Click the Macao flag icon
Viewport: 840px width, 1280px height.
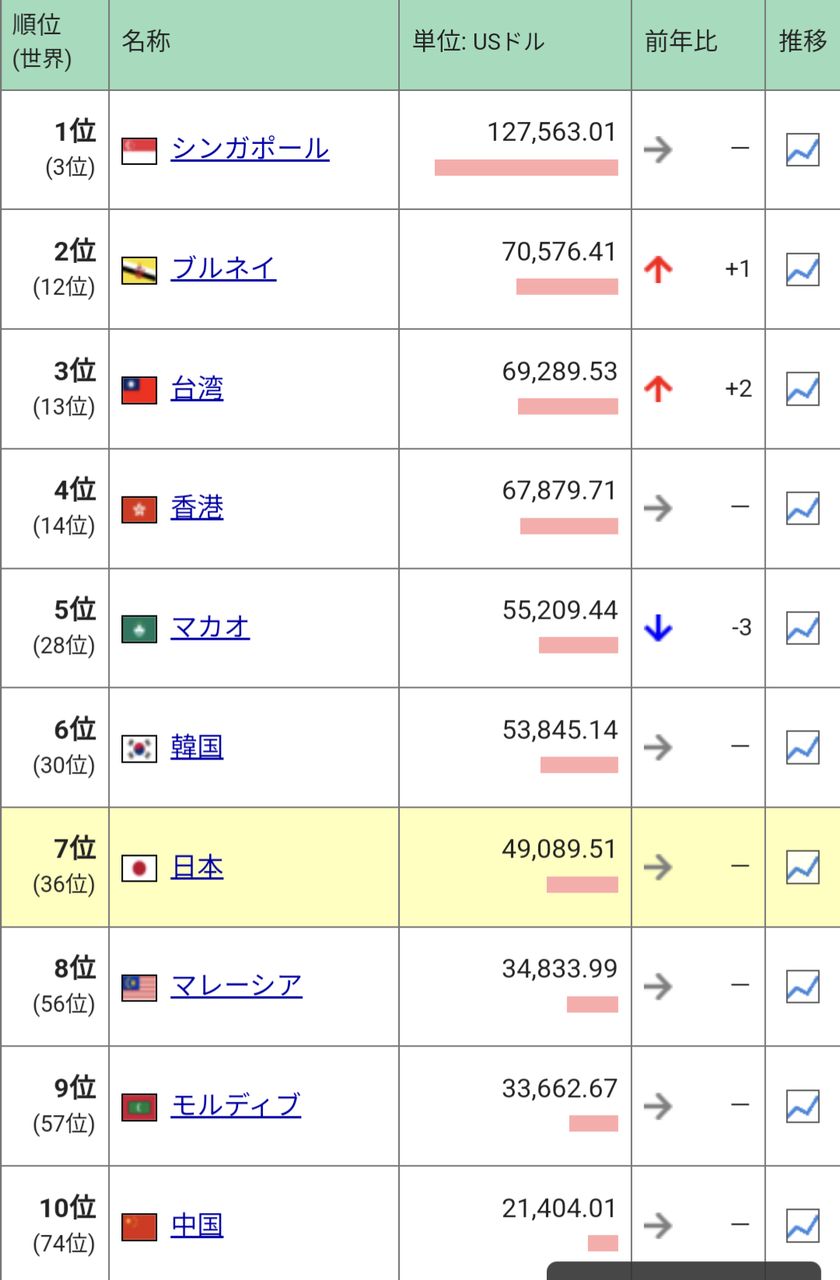point(139,629)
